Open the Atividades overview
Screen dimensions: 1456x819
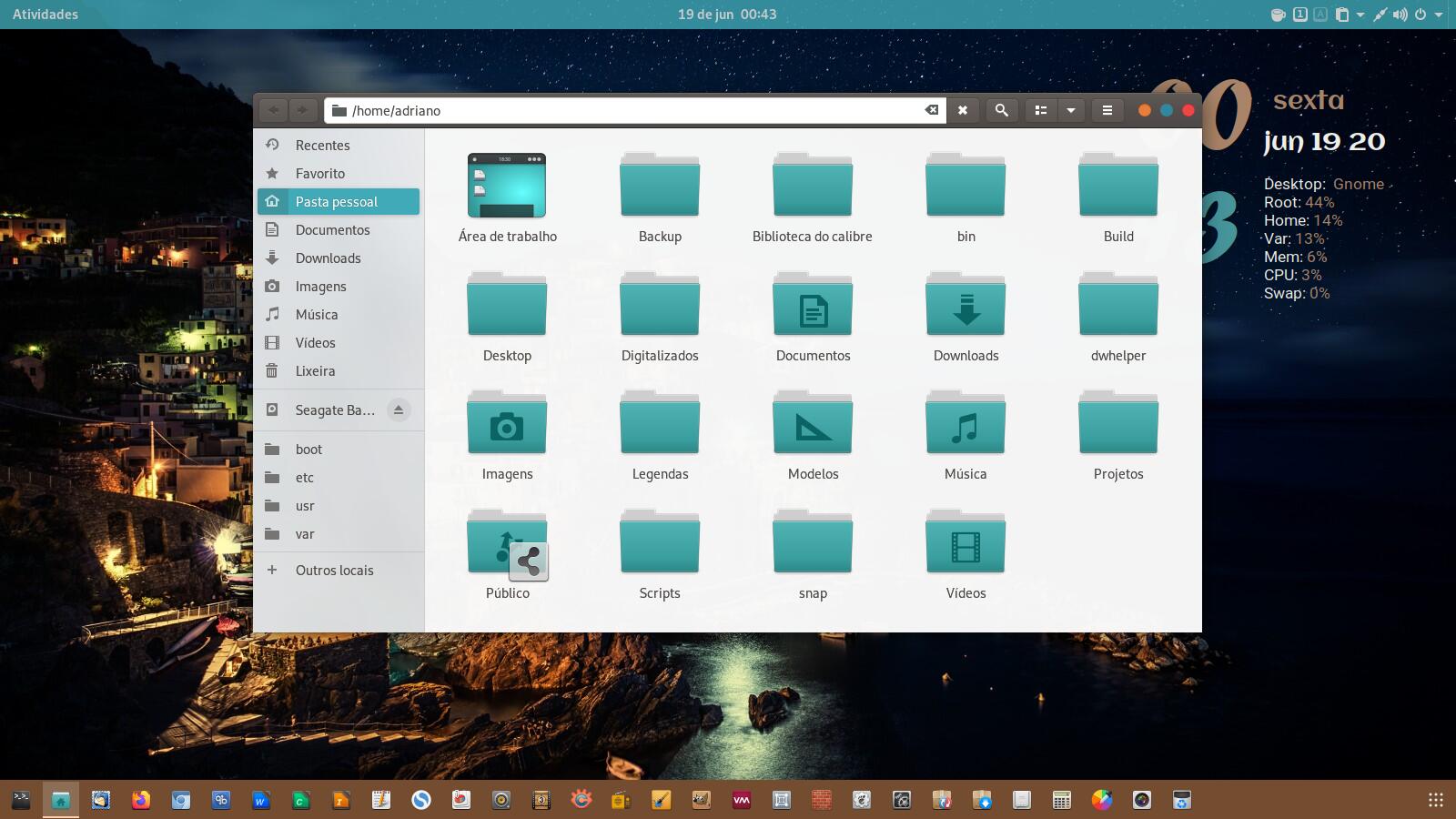coord(45,15)
